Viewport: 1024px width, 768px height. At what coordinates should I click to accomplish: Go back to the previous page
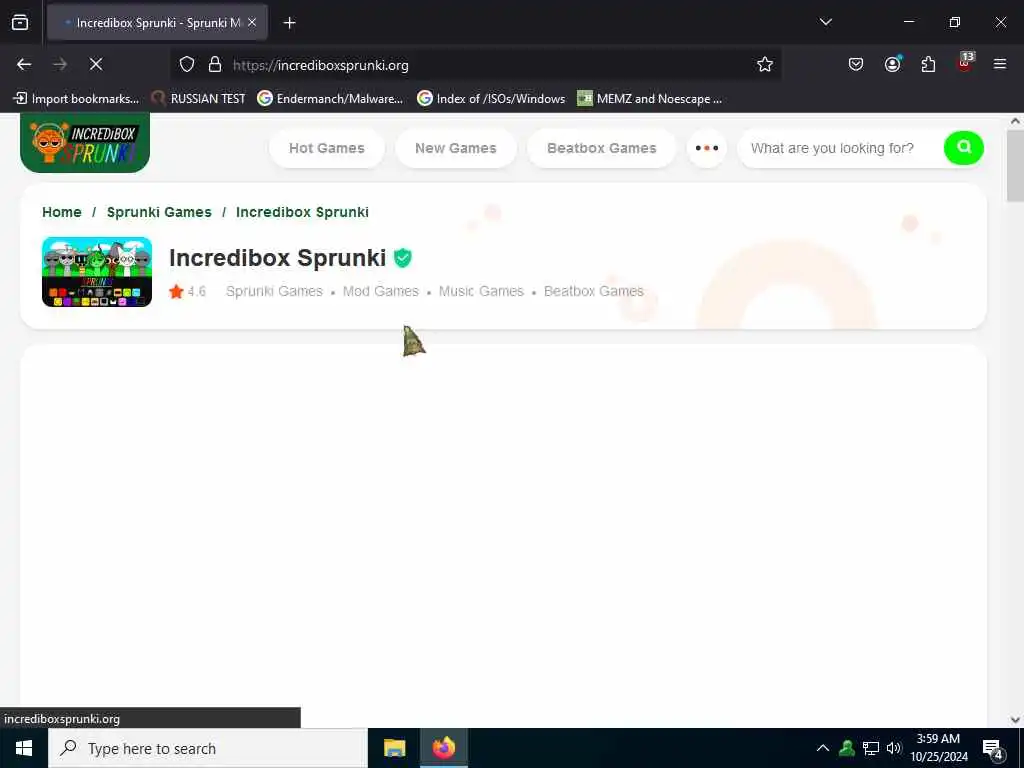(24, 64)
